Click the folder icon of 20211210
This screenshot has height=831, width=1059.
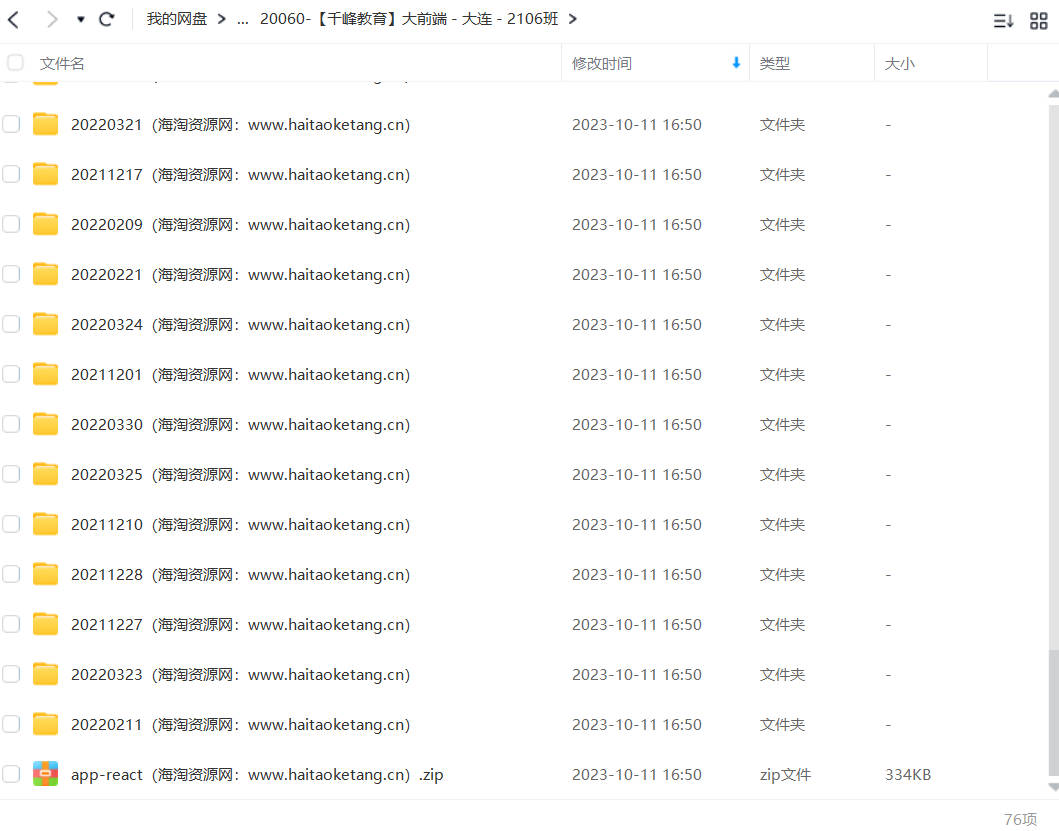[x=45, y=524]
